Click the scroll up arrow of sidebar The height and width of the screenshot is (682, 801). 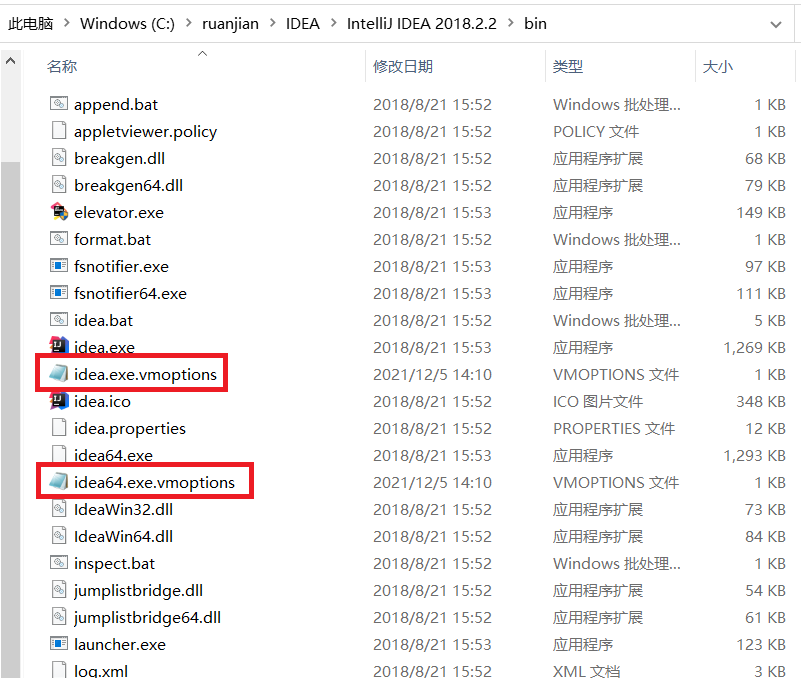click(10, 61)
